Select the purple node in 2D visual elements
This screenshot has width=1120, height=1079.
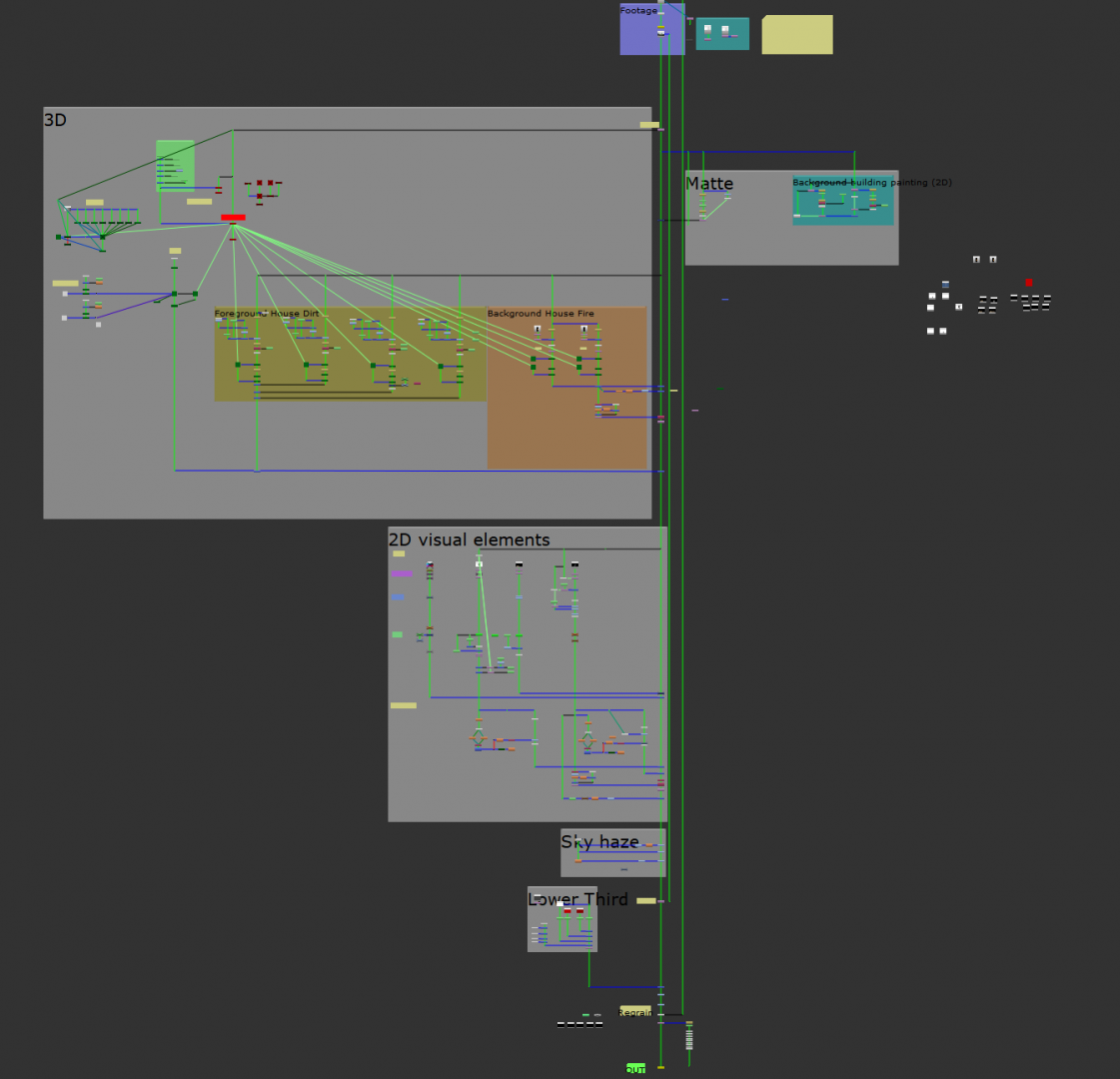pos(402,573)
